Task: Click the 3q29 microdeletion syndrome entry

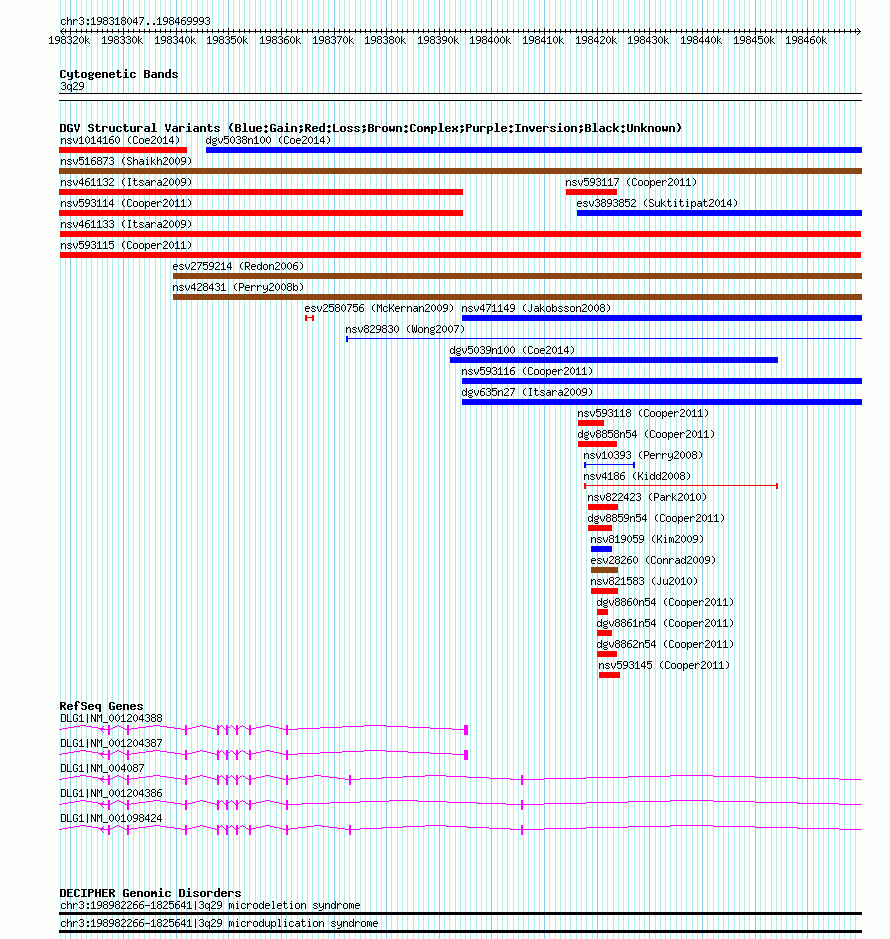Action: 210,905
